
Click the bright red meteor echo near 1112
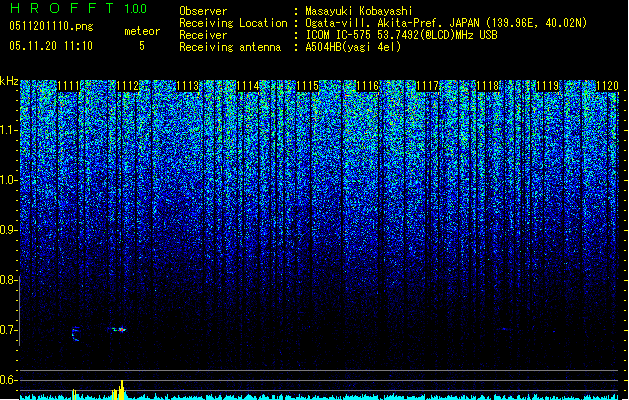[120, 330]
